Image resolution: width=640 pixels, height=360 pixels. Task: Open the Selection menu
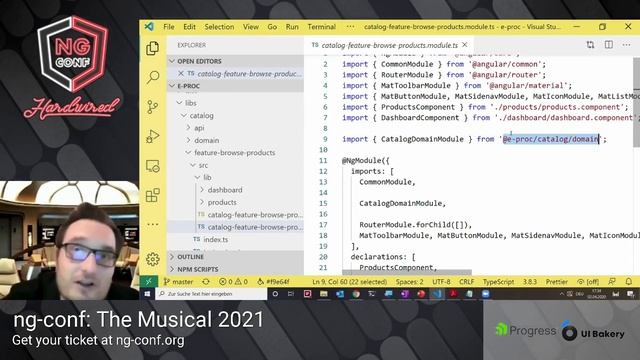pos(219,27)
